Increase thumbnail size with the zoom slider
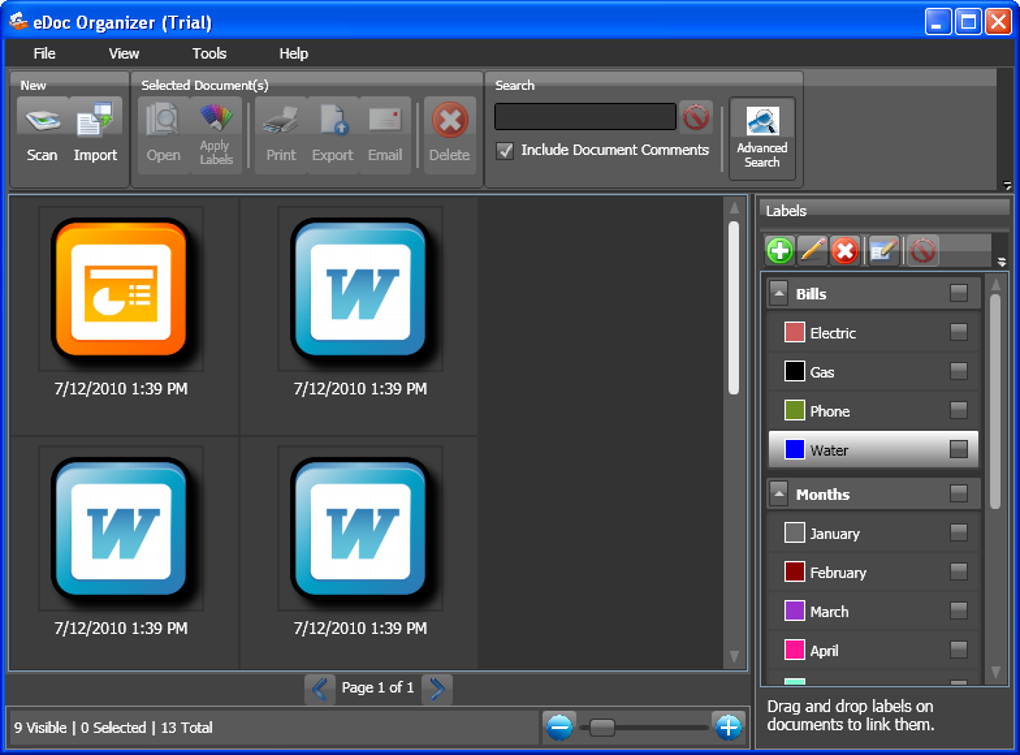Image resolution: width=1020 pixels, height=755 pixels. [728, 727]
